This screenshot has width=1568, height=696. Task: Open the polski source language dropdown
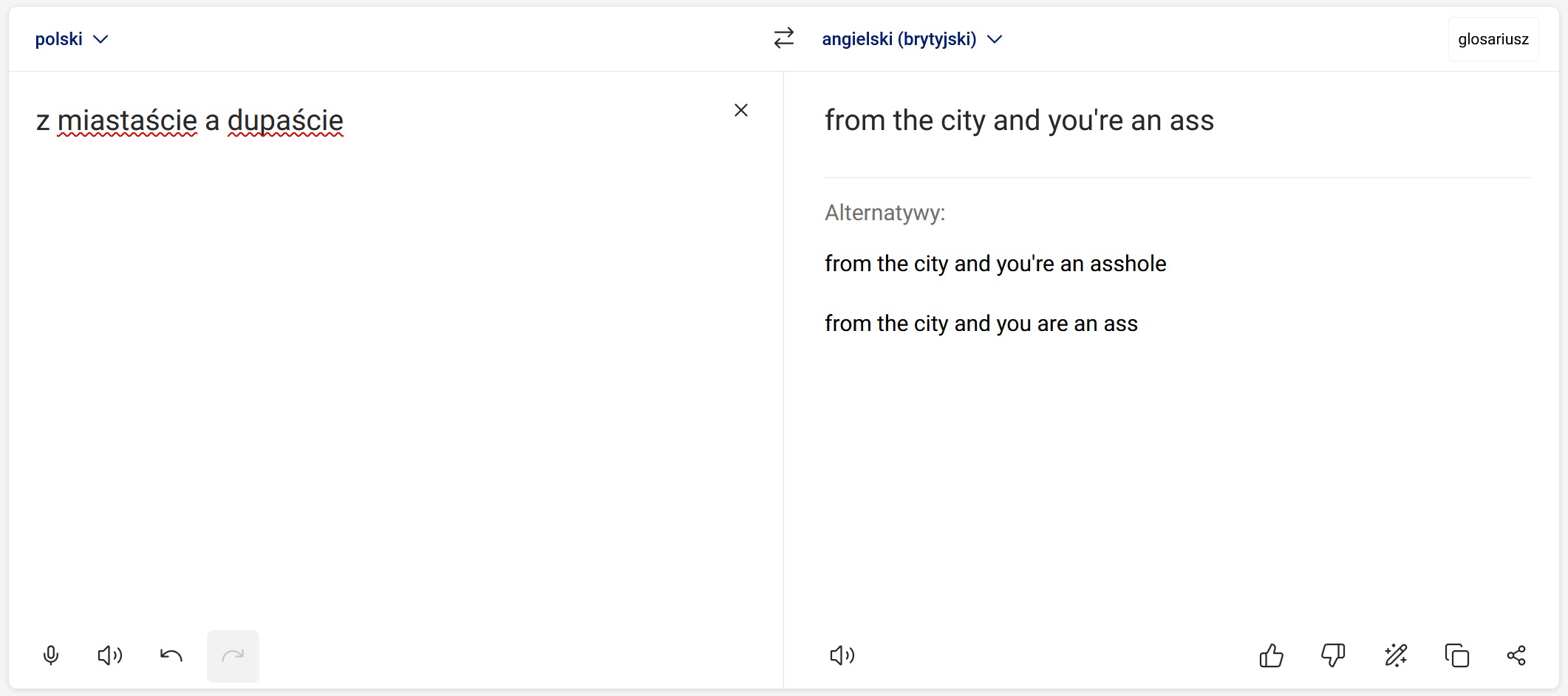click(72, 39)
